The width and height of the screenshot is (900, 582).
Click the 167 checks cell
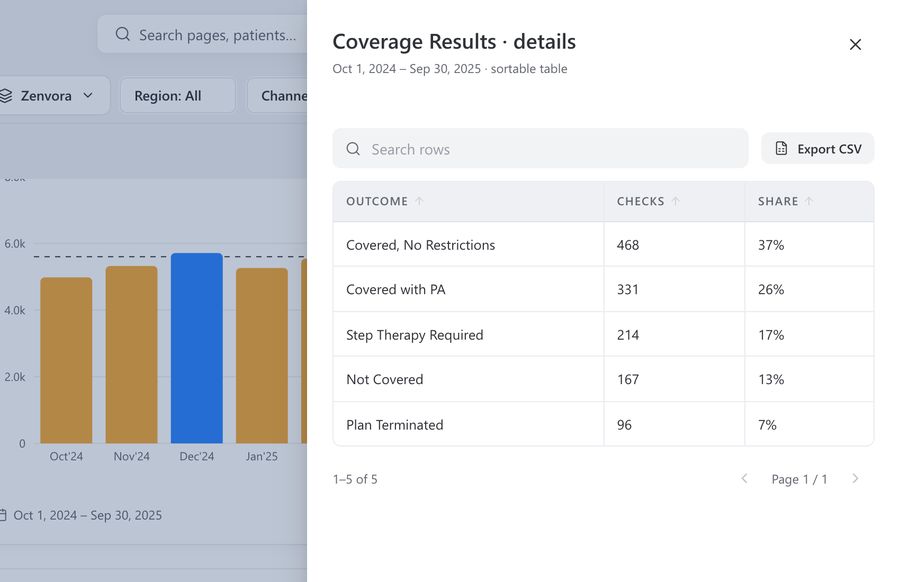[674, 379]
